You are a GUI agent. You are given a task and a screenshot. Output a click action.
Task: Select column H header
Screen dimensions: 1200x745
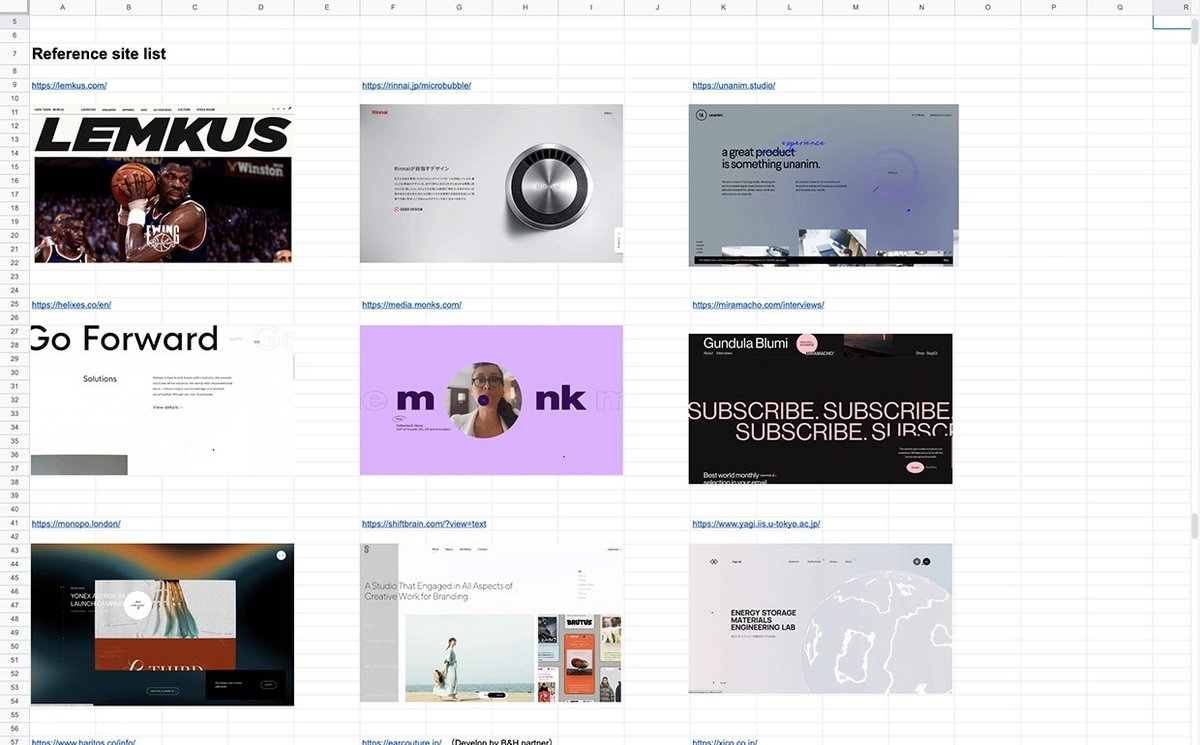(525, 7)
